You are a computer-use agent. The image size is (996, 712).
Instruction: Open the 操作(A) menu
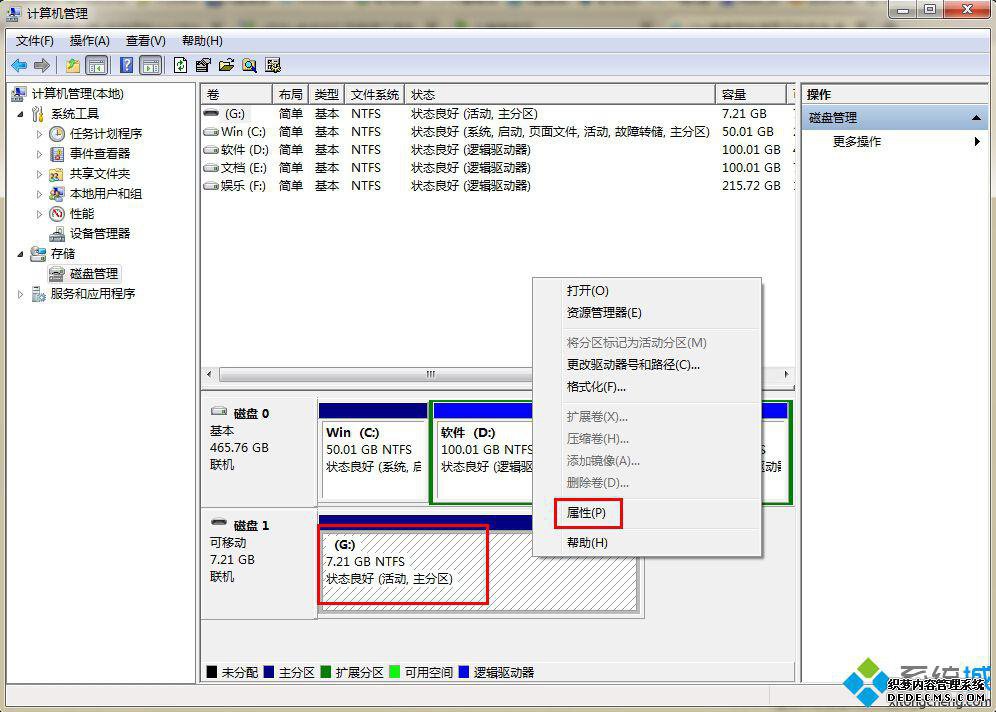coord(90,41)
